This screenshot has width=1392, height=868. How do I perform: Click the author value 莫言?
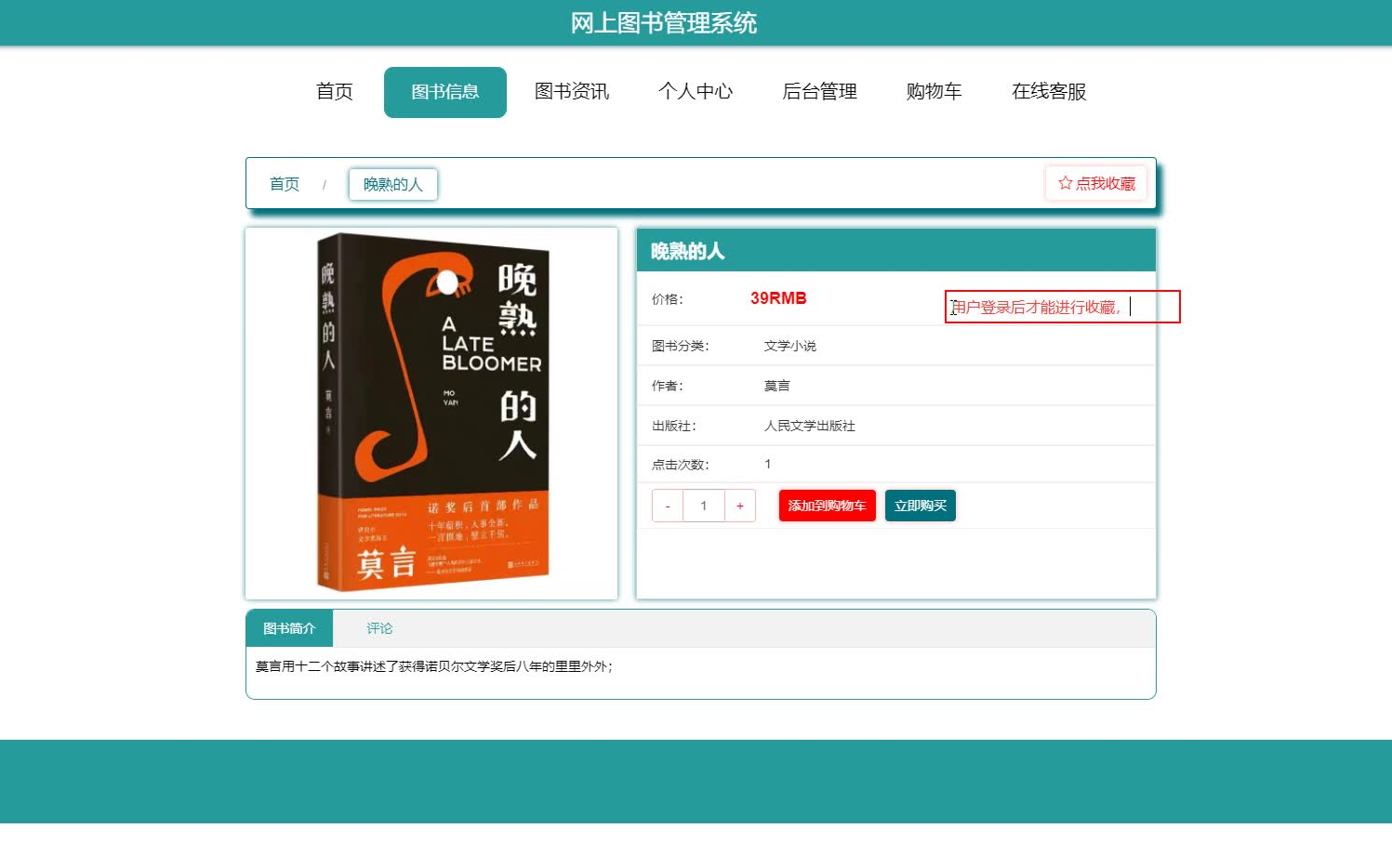[777, 386]
